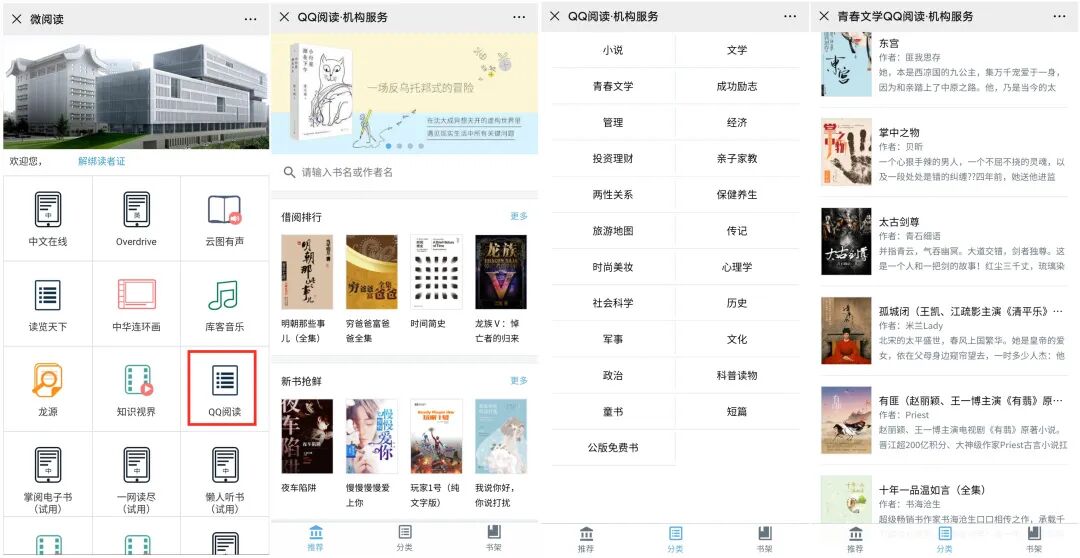Click the 太古剑尊 cover image
The image size is (1080, 558).
pyautogui.click(x=847, y=241)
